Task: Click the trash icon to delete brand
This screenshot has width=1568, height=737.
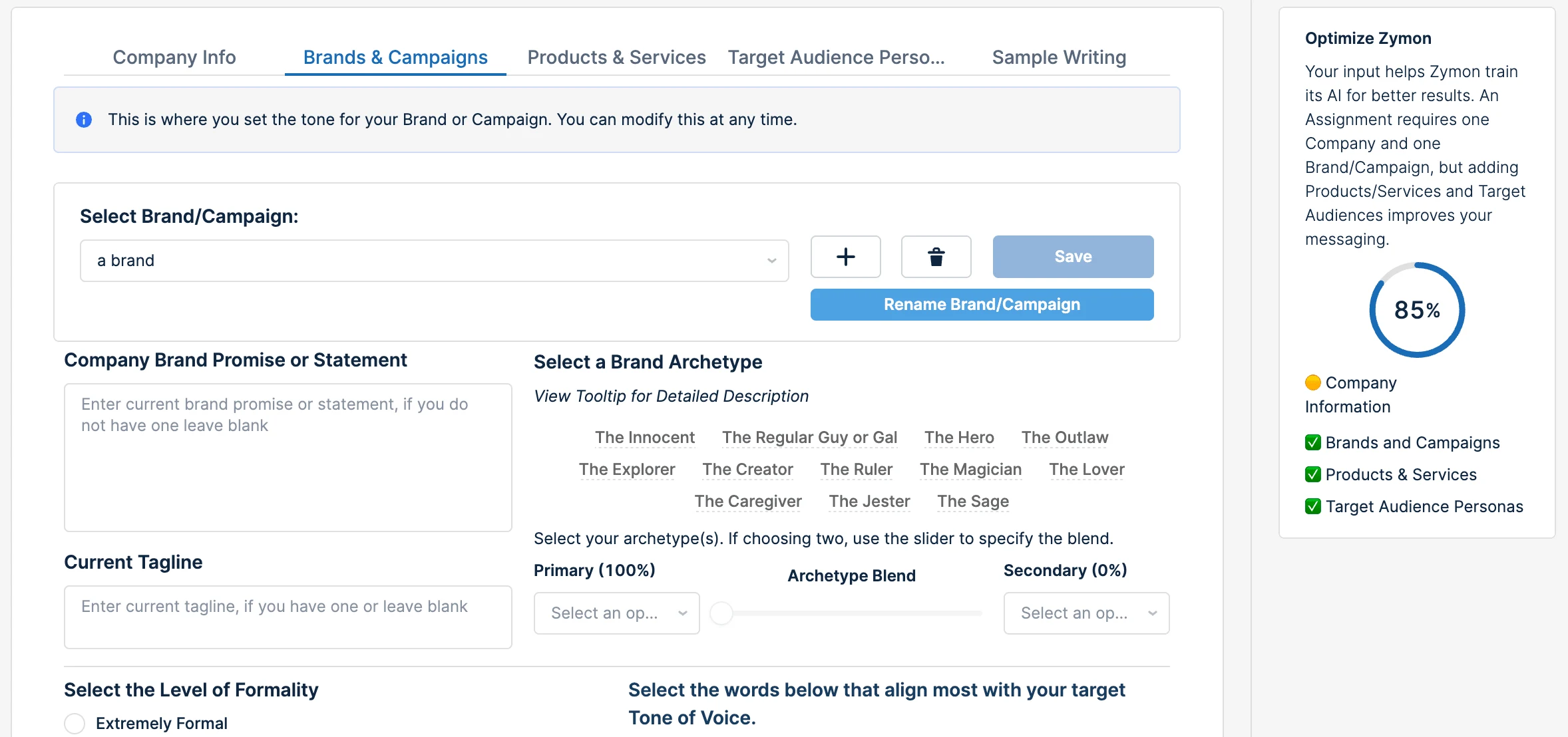Action: tap(936, 257)
